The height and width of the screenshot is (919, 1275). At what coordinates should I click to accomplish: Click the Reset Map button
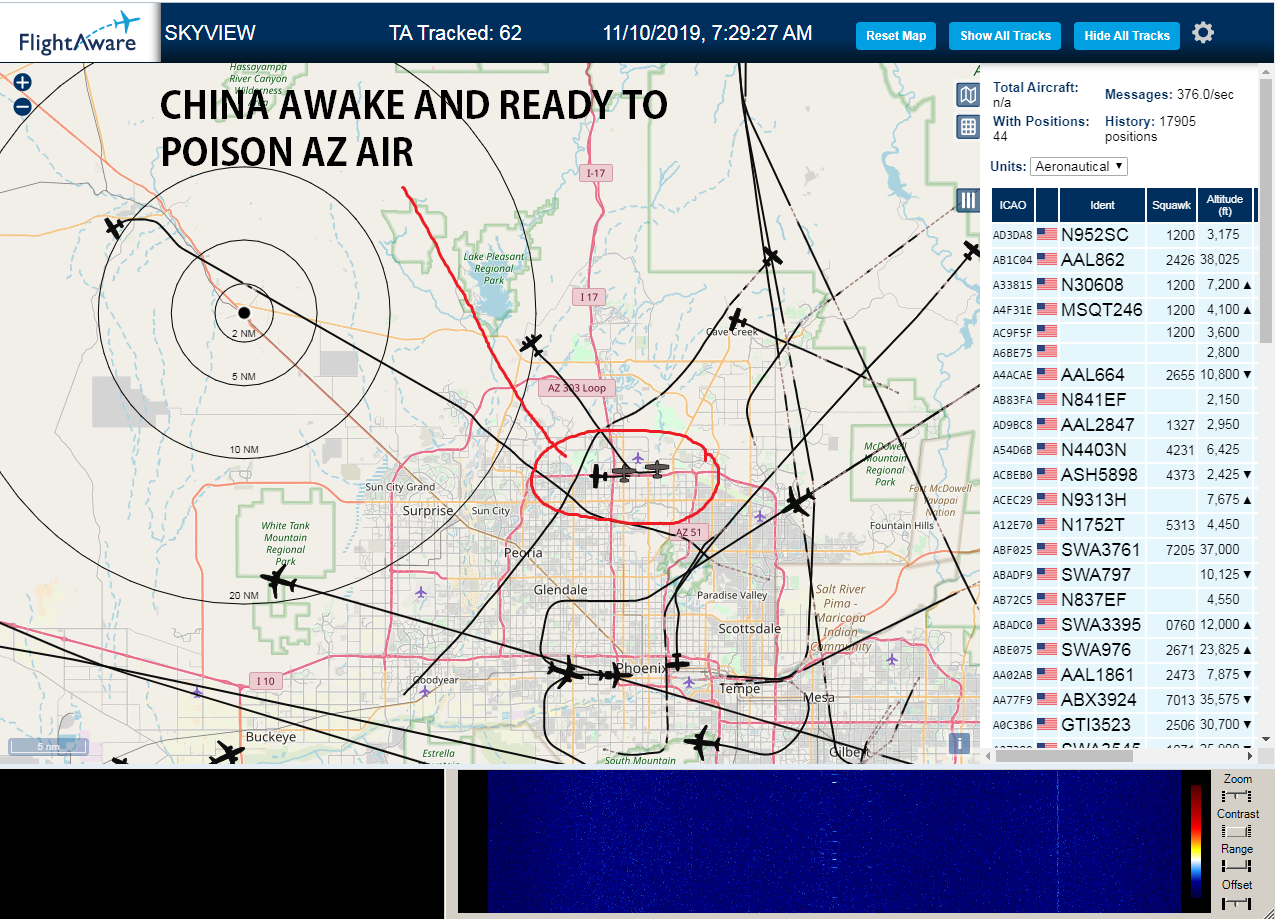pyautogui.click(x=896, y=36)
